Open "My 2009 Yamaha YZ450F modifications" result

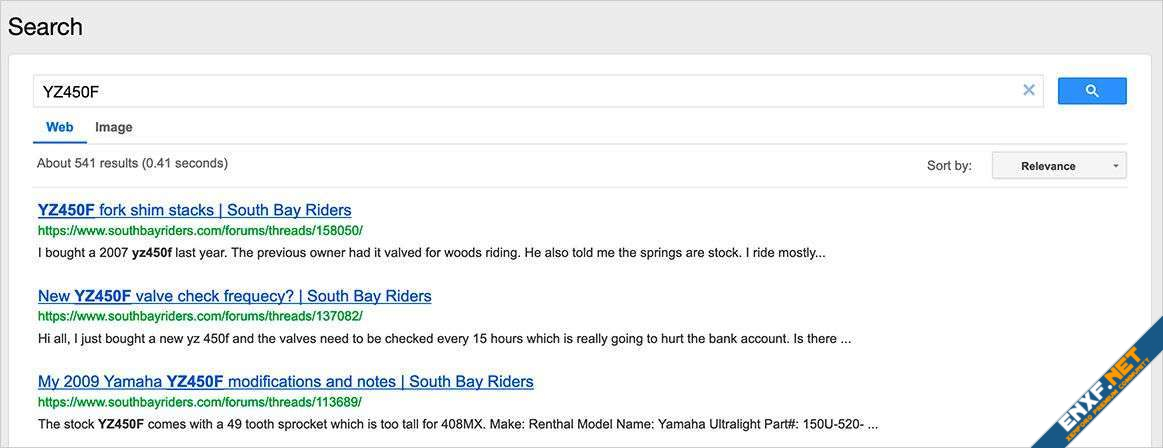(285, 381)
